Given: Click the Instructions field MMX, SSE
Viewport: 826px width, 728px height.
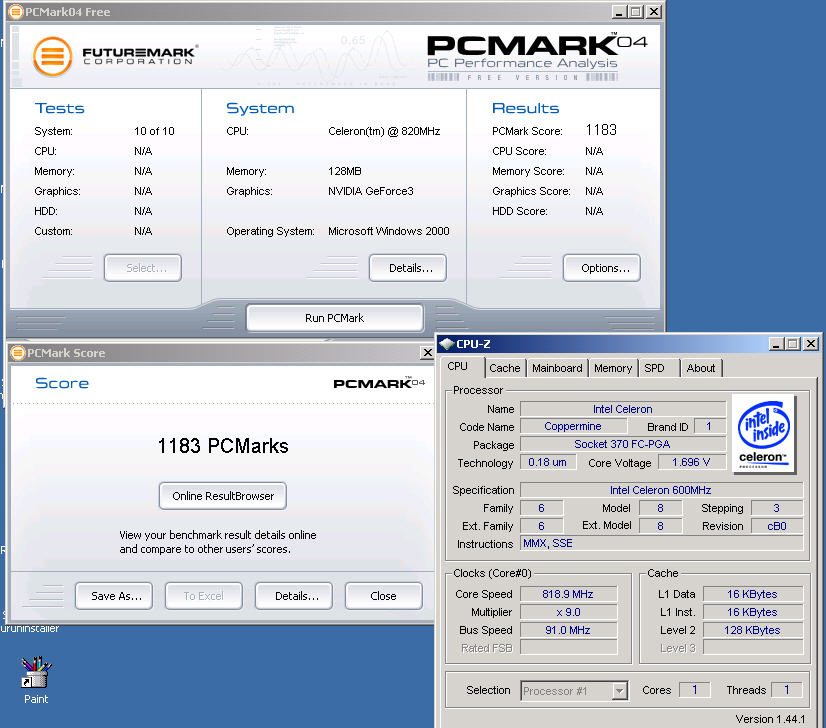Looking at the screenshot, I should (x=661, y=543).
